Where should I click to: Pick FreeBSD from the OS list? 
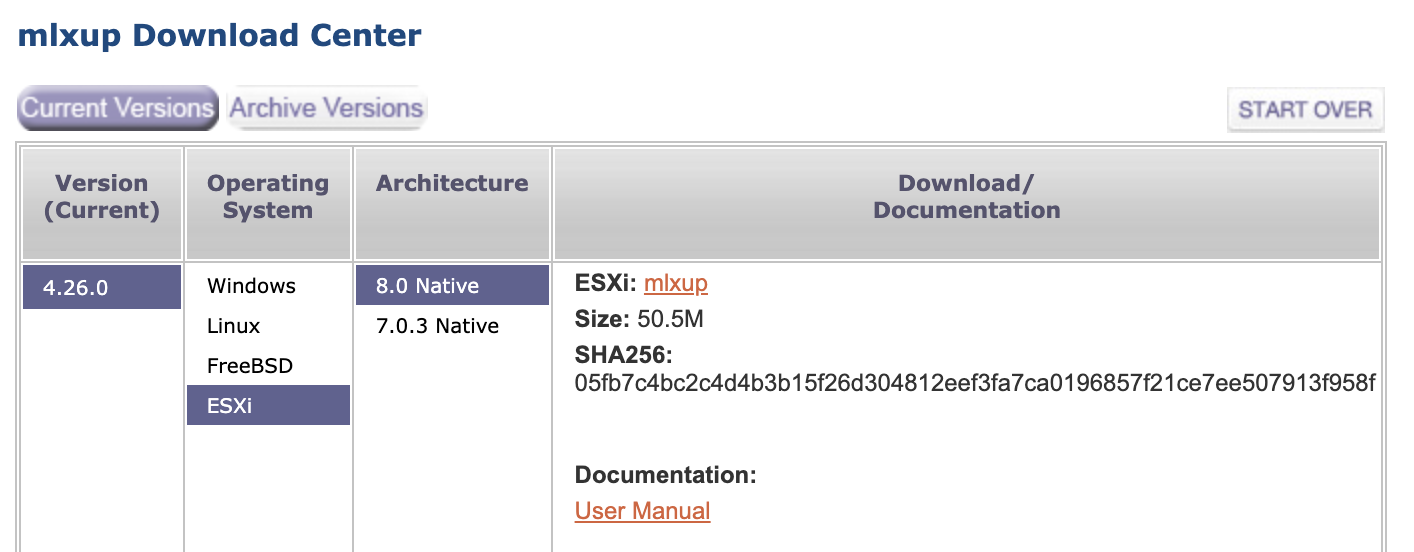point(250,366)
